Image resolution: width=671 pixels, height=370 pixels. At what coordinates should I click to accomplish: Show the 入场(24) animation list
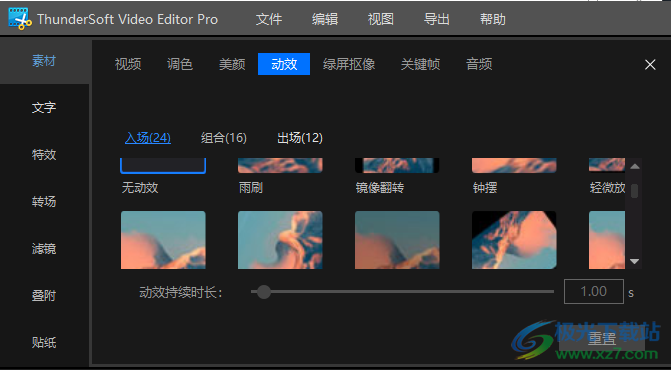tap(148, 138)
